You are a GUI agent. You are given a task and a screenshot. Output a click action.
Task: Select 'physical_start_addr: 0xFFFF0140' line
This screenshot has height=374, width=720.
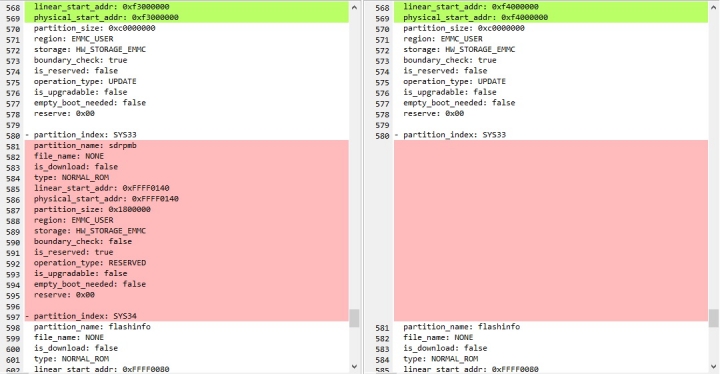(106, 199)
